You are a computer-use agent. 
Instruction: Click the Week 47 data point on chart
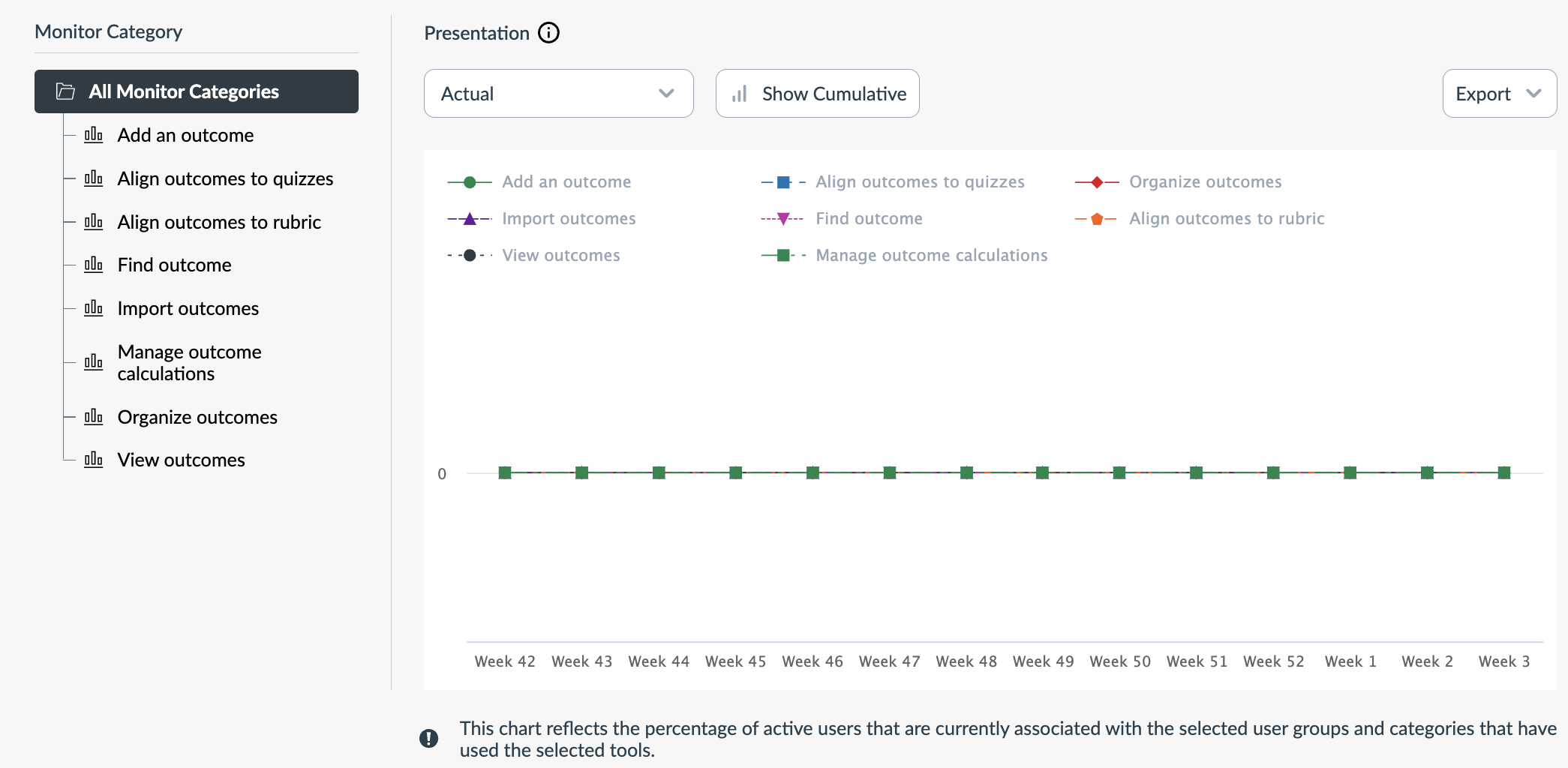[x=890, y=472]
